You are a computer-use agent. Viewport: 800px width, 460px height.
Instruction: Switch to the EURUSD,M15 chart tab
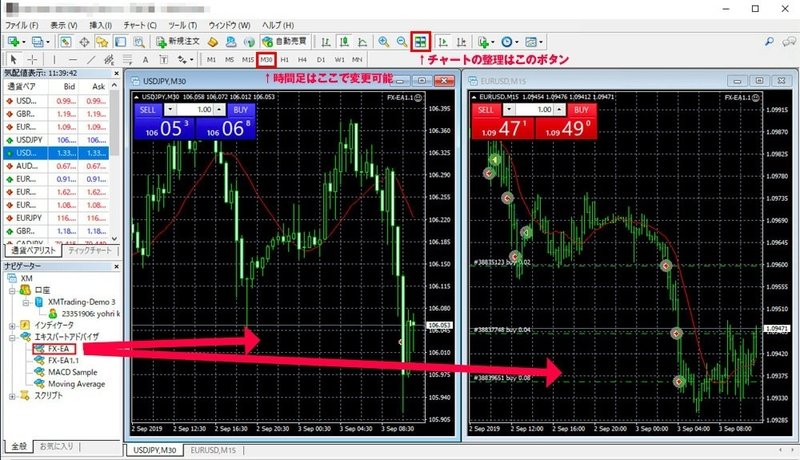pyautogui.click(x=213, y=450)
